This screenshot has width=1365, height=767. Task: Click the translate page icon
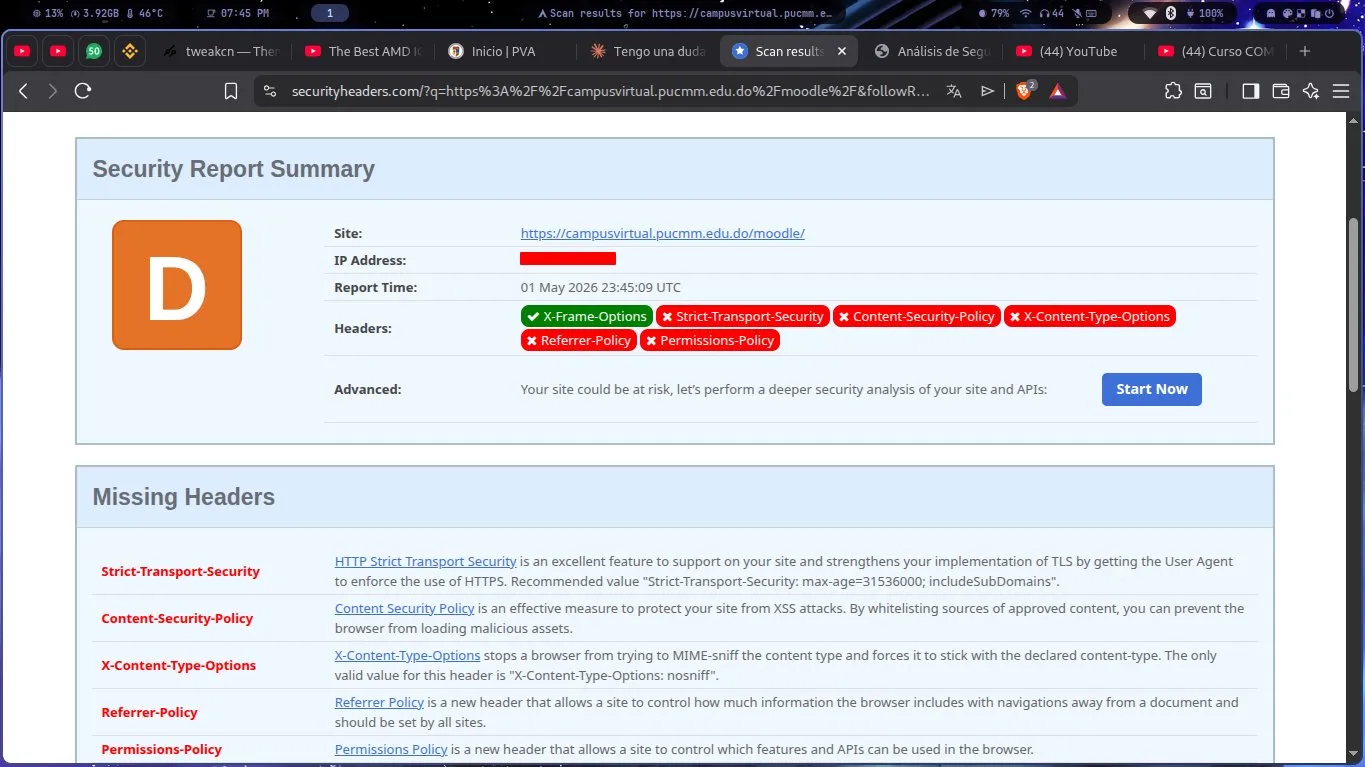point(954,91)
